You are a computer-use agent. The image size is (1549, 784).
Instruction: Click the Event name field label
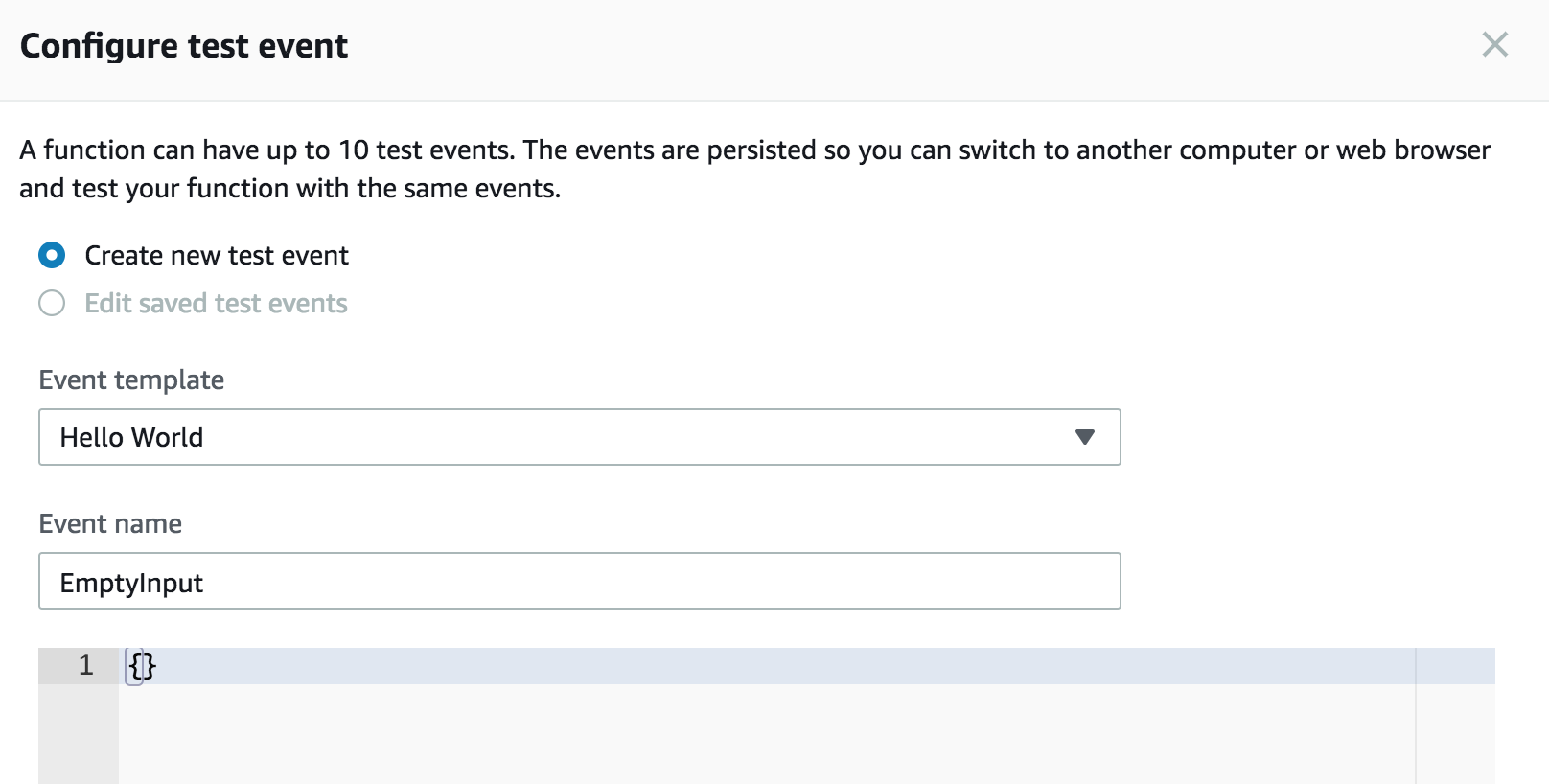coord(110,523)
